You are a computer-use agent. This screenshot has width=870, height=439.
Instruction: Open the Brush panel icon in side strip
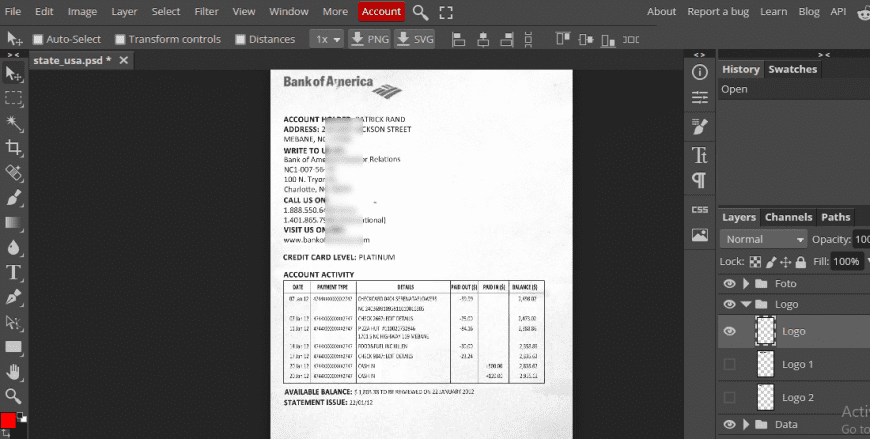point(700,126)
